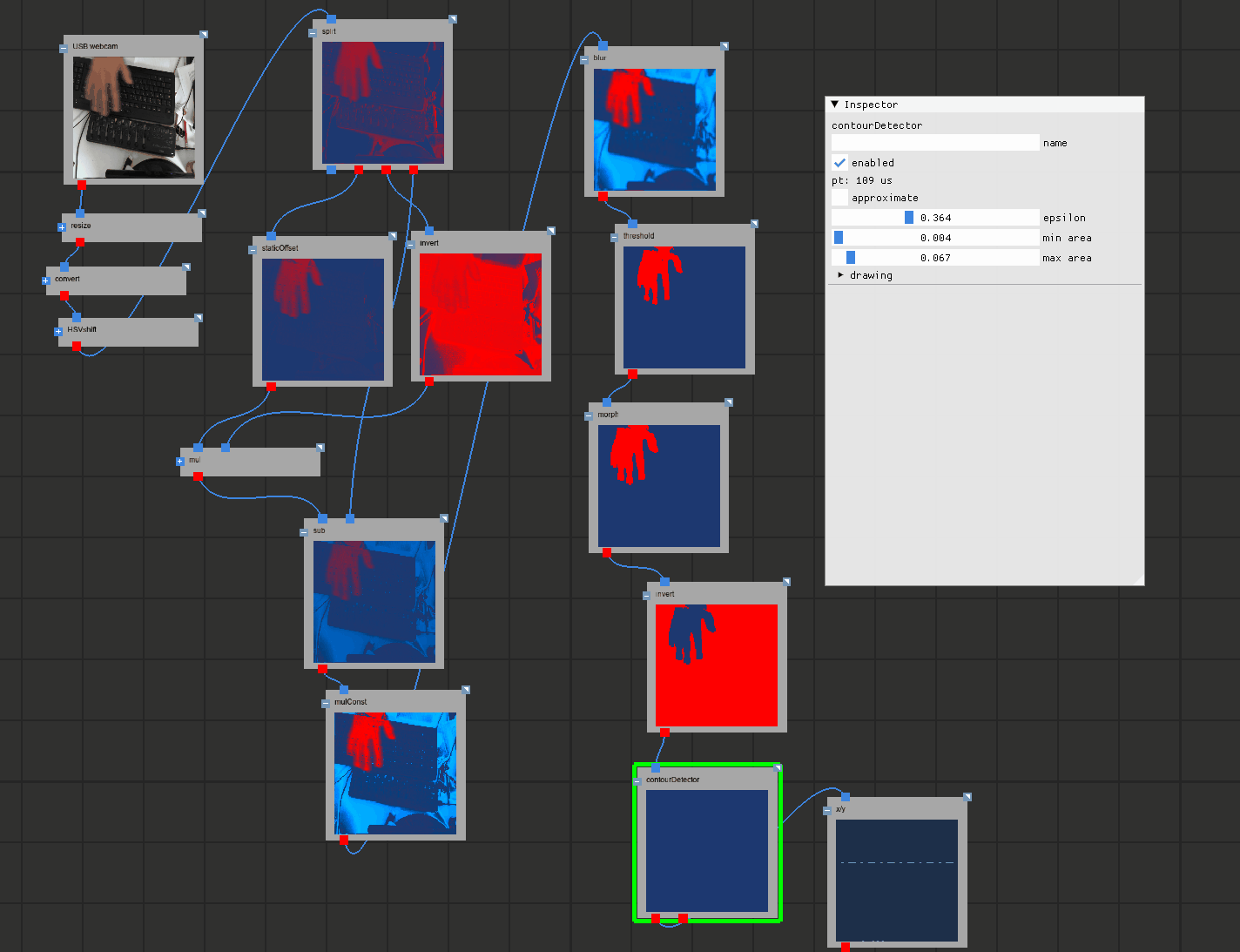
Task: Click the epsilon slider
Action: pyautogui.click(x=935, y=218)
